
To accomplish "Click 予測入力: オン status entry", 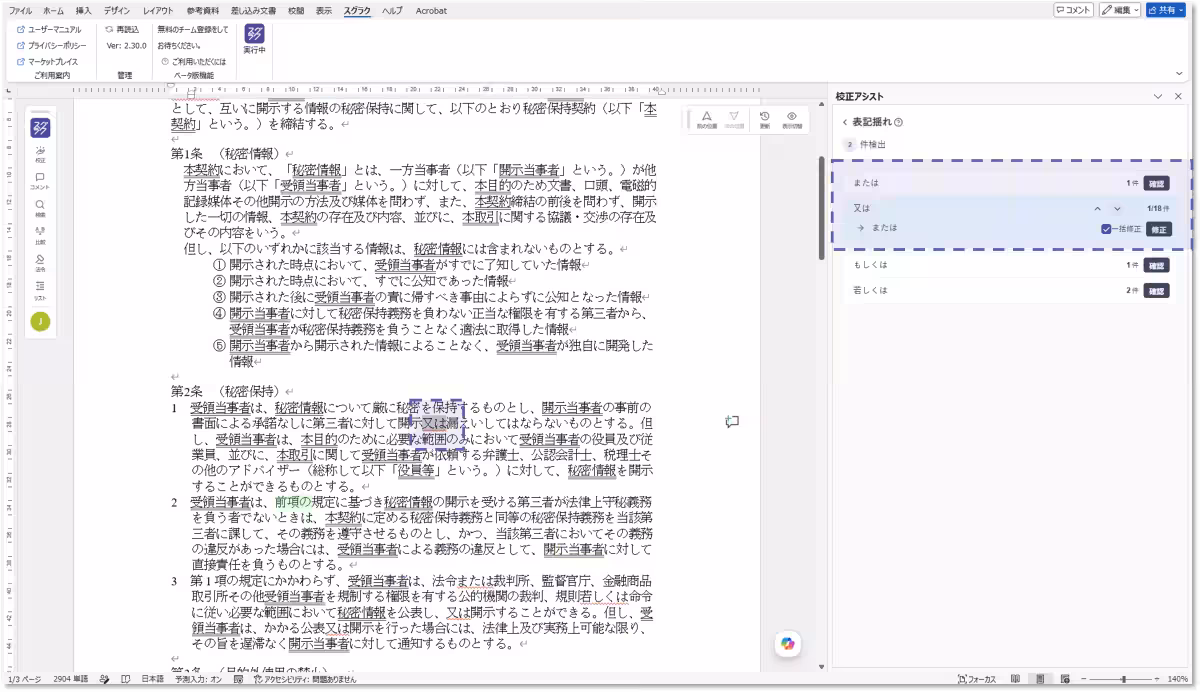I will [x=198, y=679].
